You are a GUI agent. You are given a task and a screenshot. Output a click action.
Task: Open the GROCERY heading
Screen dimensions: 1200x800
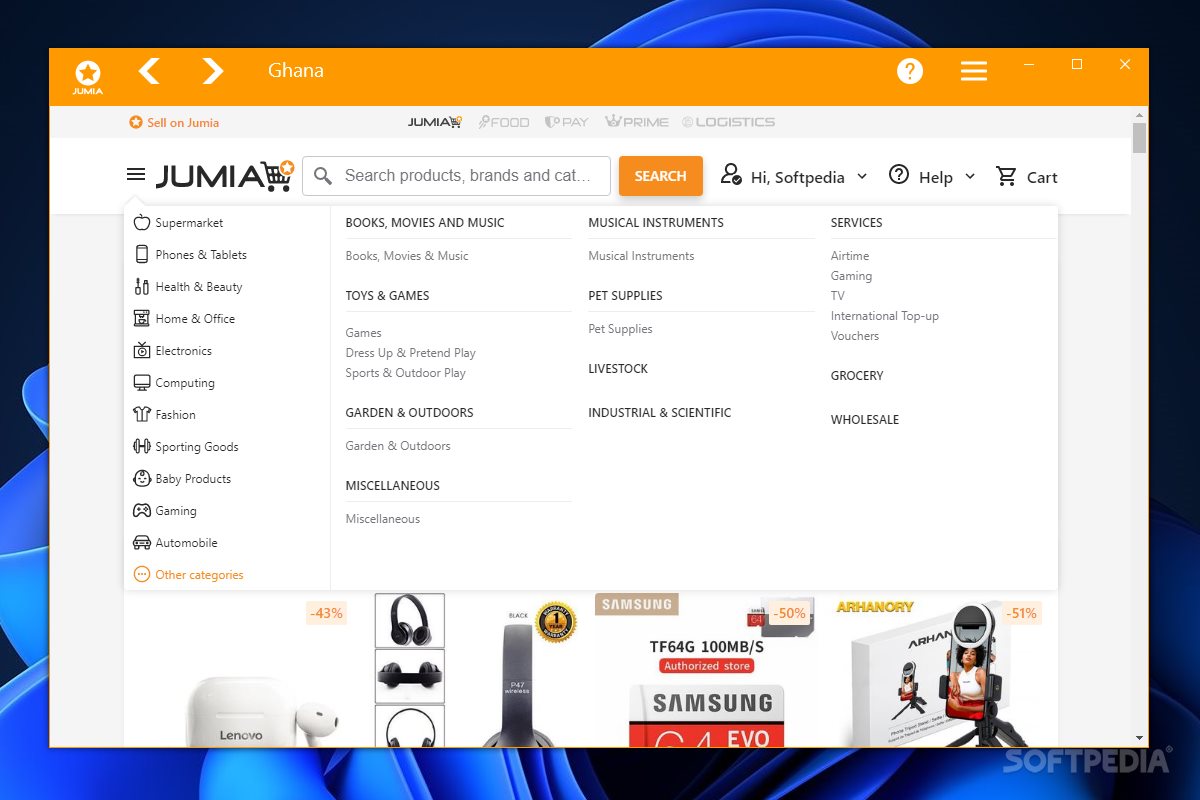(x=857, y=376)
